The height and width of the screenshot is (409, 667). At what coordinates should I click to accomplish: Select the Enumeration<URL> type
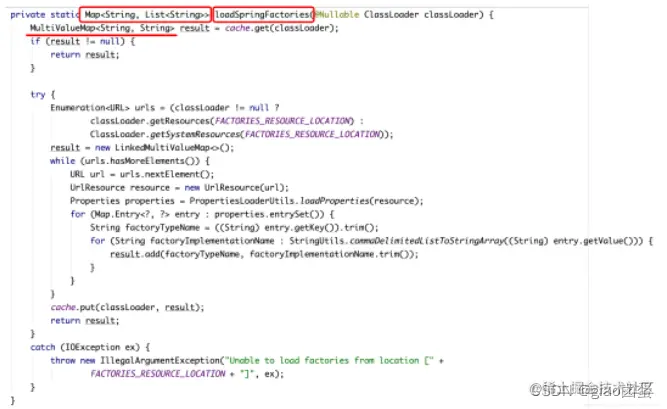click(90, 108)
